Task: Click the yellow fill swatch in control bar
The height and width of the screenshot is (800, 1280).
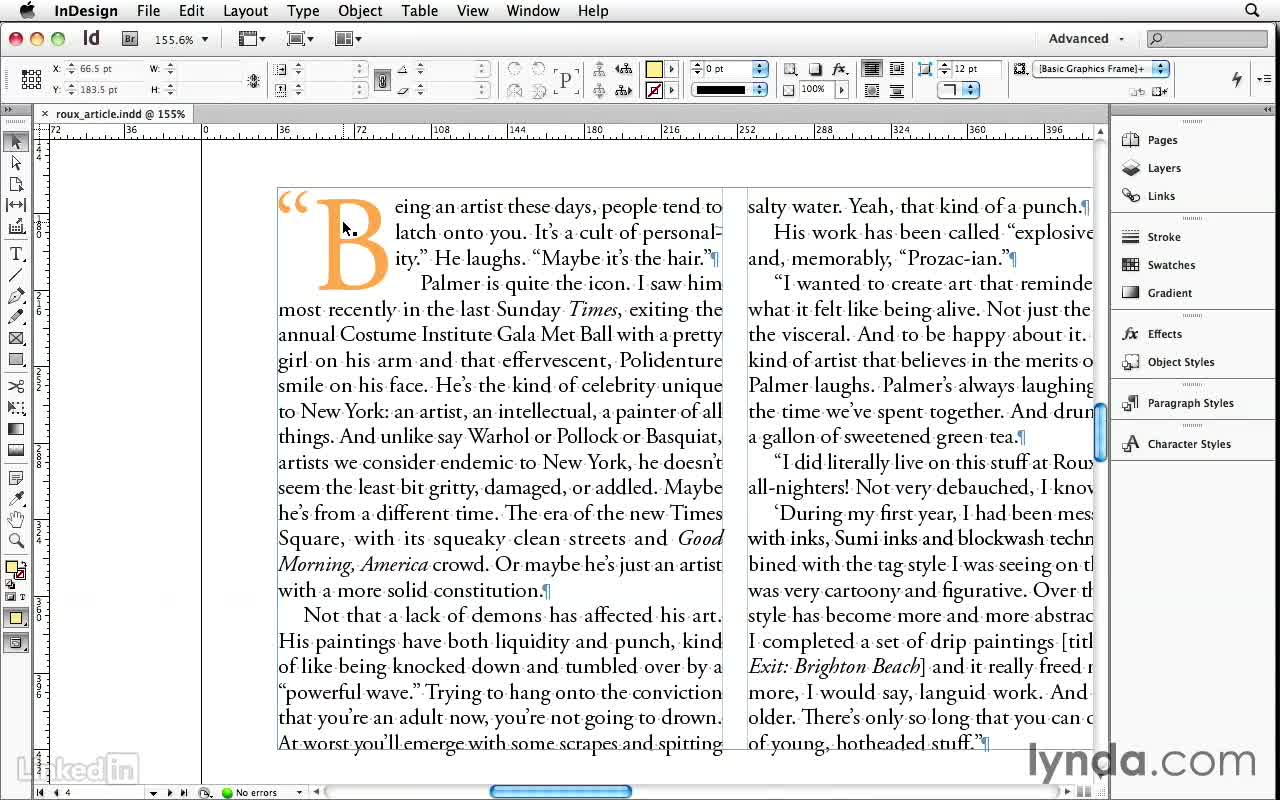Action: 654,69
